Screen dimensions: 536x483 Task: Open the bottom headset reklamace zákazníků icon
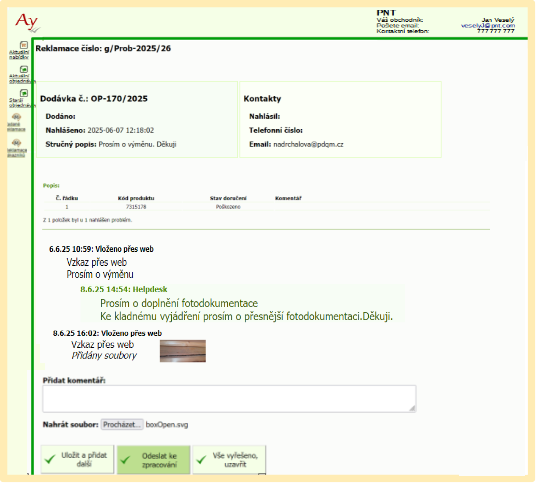point(16,143)
